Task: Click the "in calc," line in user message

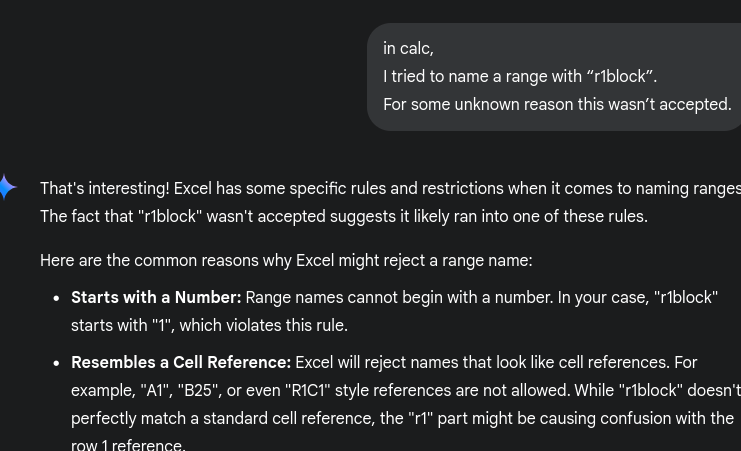Action: click(x=408, y=49)
